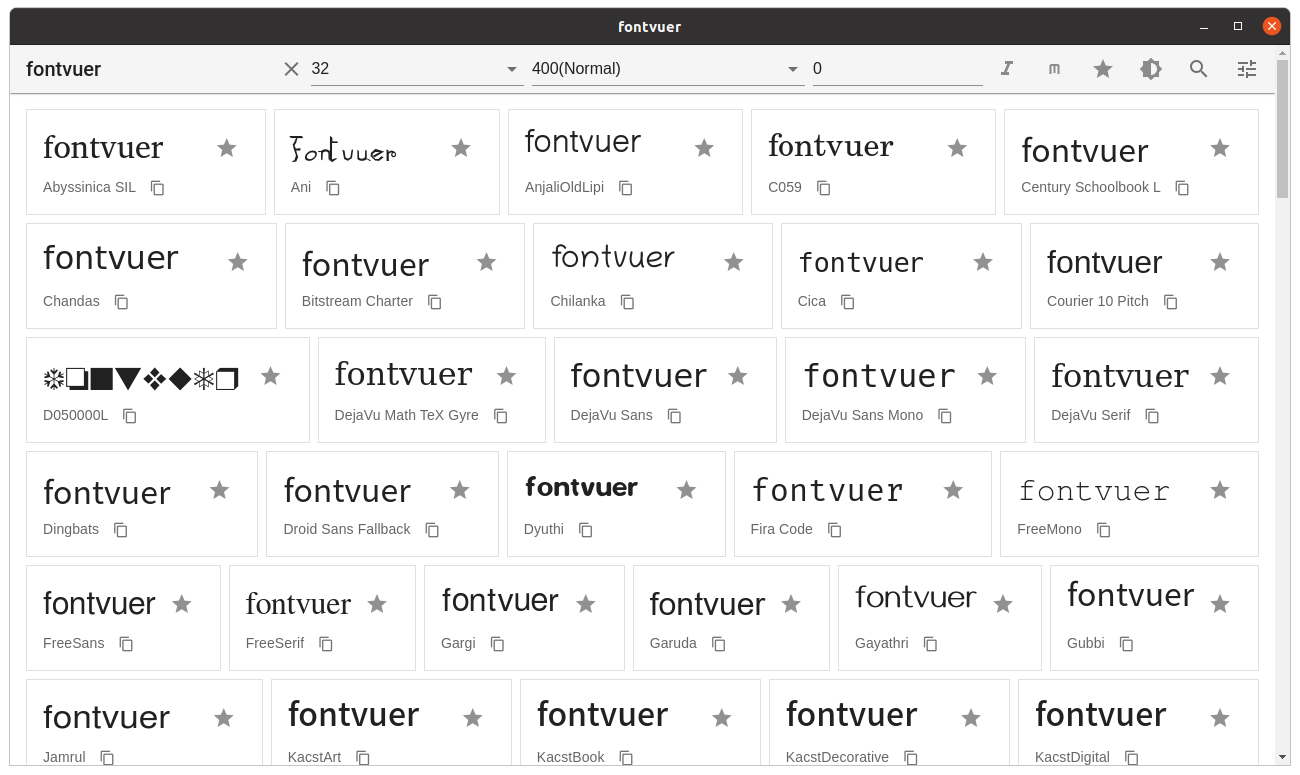Show only favorite fonts
Image resolution: width=1300 pixels, height=775 pixels.
point(1102,68)
